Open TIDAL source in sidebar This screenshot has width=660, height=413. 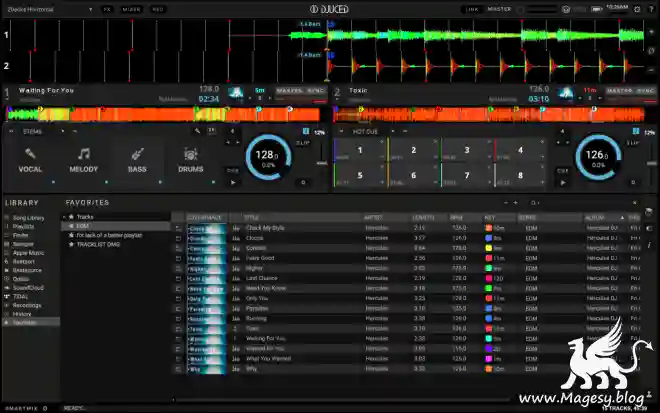[x=20, y=296]
